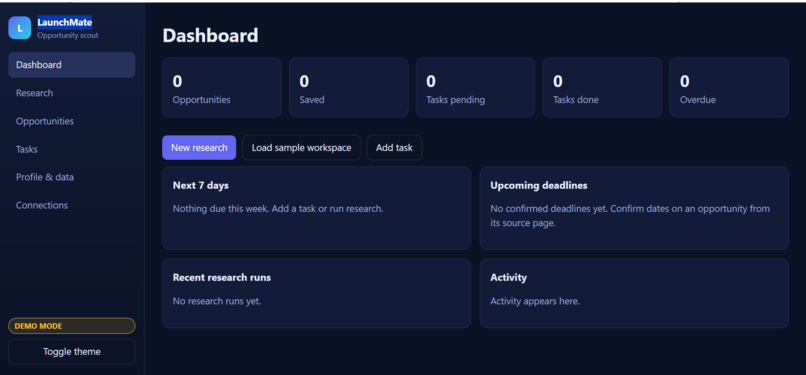Click the Opportunity scout subtitle
806x375 pixels.
click(x=68, y=35)
